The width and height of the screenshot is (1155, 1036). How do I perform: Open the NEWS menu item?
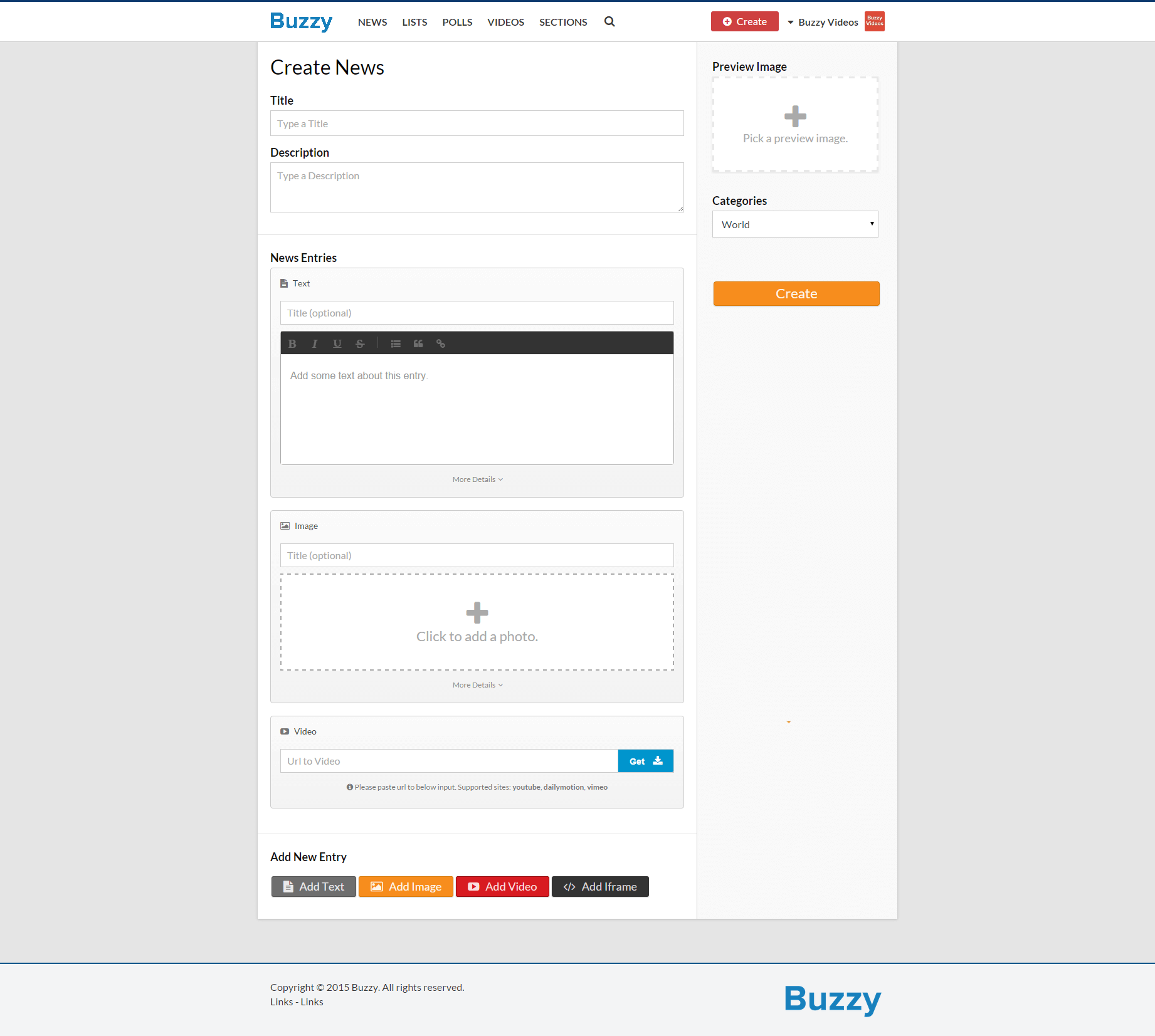[372, 21]
